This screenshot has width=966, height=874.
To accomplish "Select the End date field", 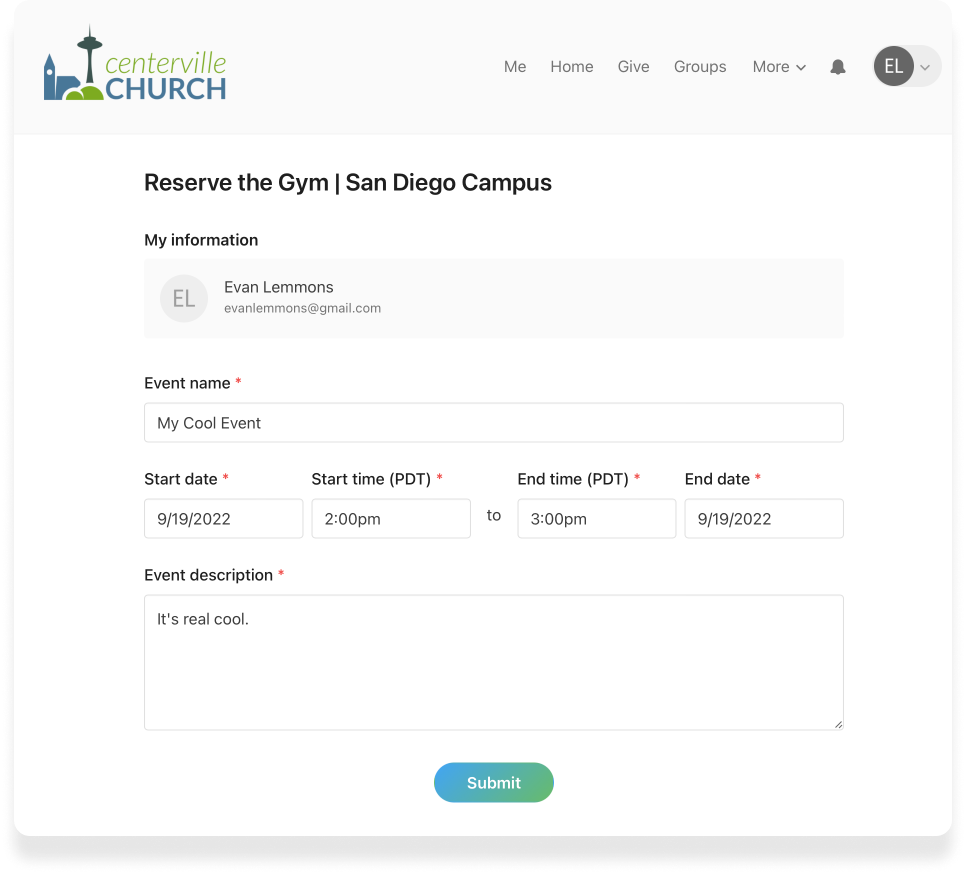I will tap(763, 519).
